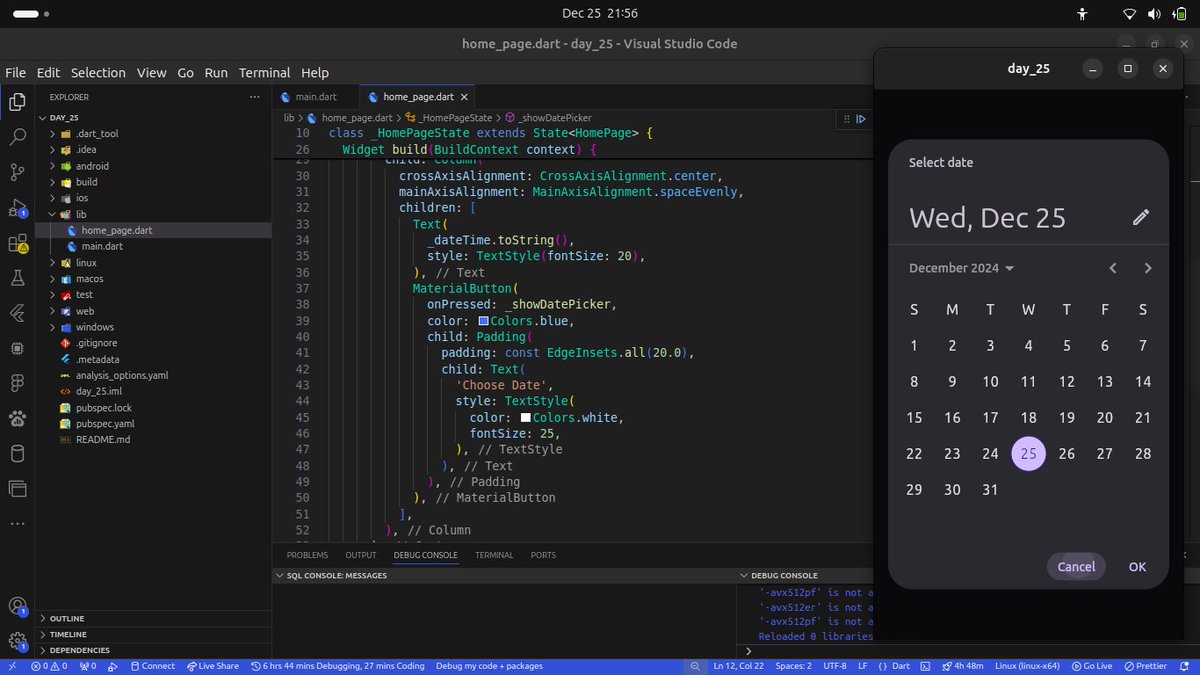Open pubspec.yaml in the explorer

104,423
